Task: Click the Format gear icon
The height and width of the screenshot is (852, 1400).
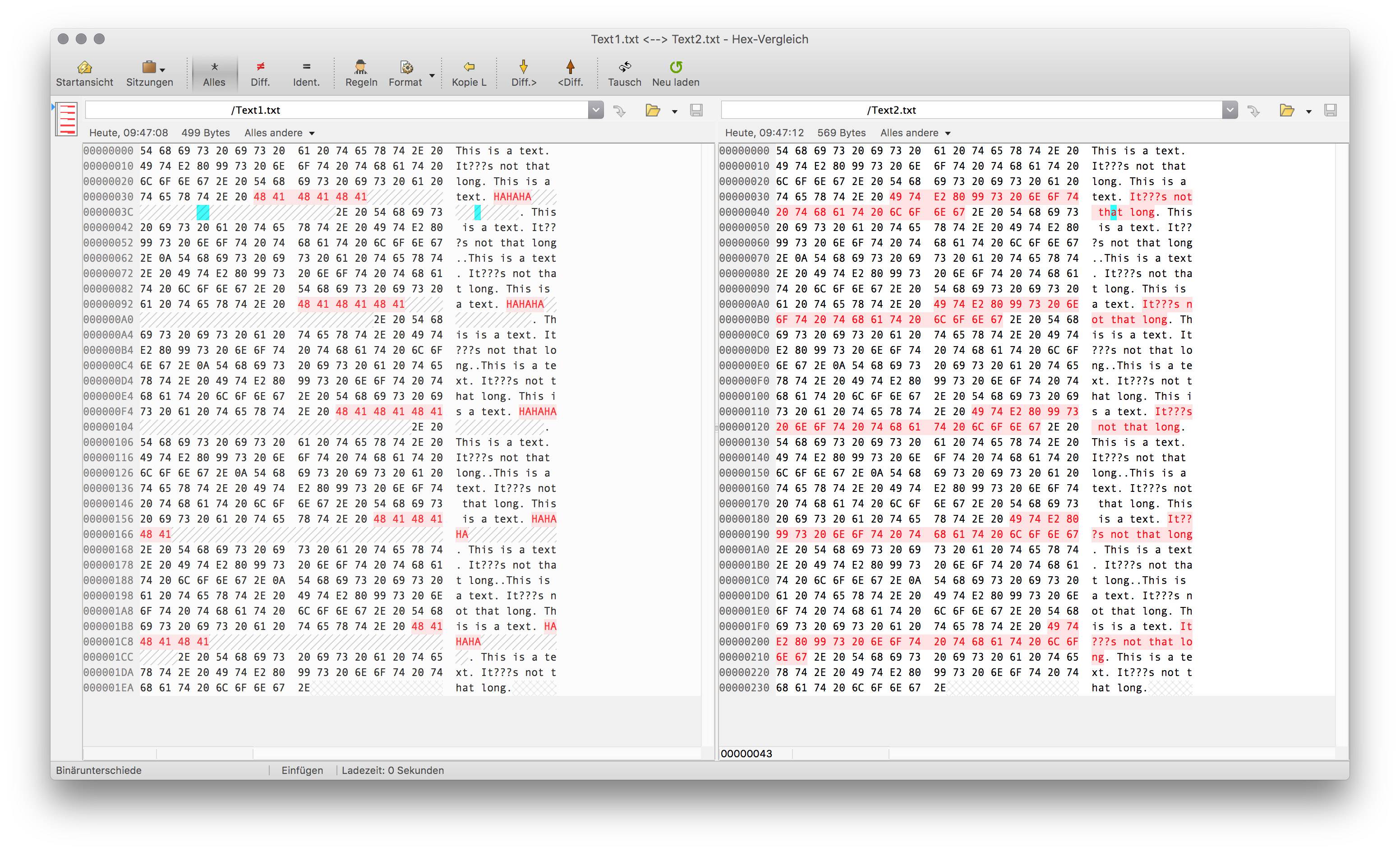Action: 405,68
